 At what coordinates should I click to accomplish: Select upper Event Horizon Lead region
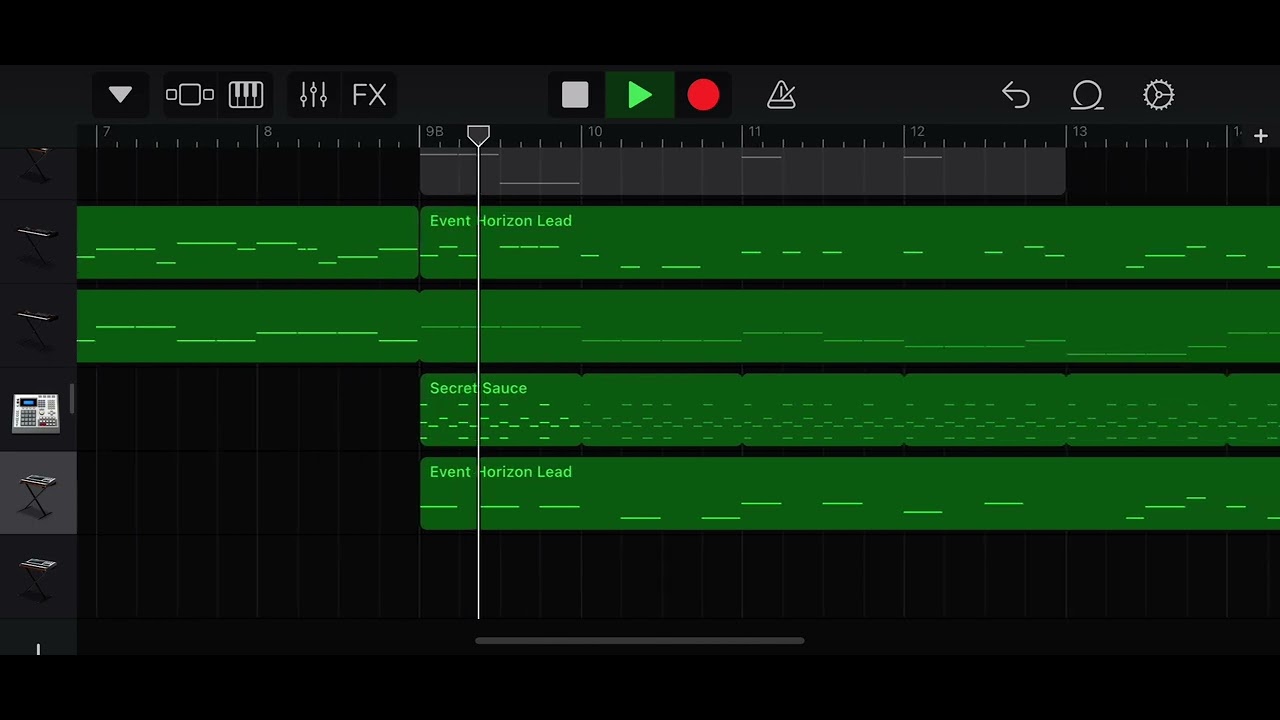point(850,243)
